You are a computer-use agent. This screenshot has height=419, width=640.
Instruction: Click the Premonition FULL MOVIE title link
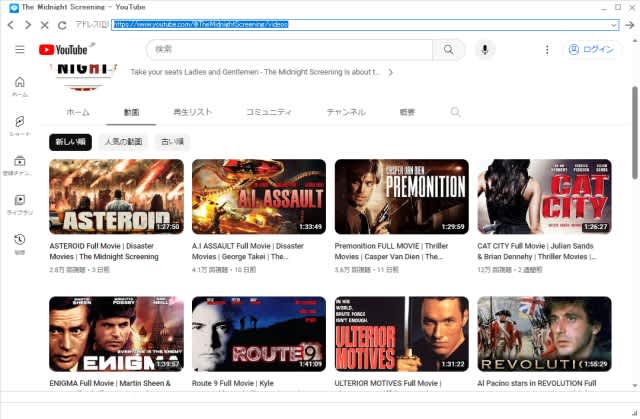[391, 251]
